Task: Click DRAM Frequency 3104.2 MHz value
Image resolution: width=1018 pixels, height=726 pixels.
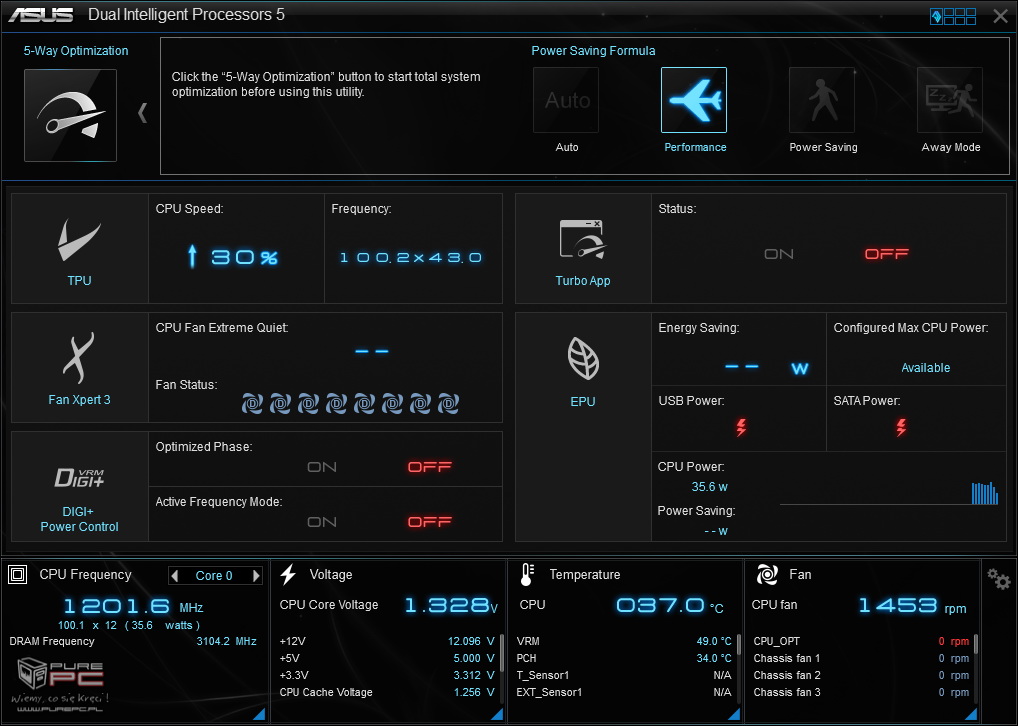Action: 227,641
